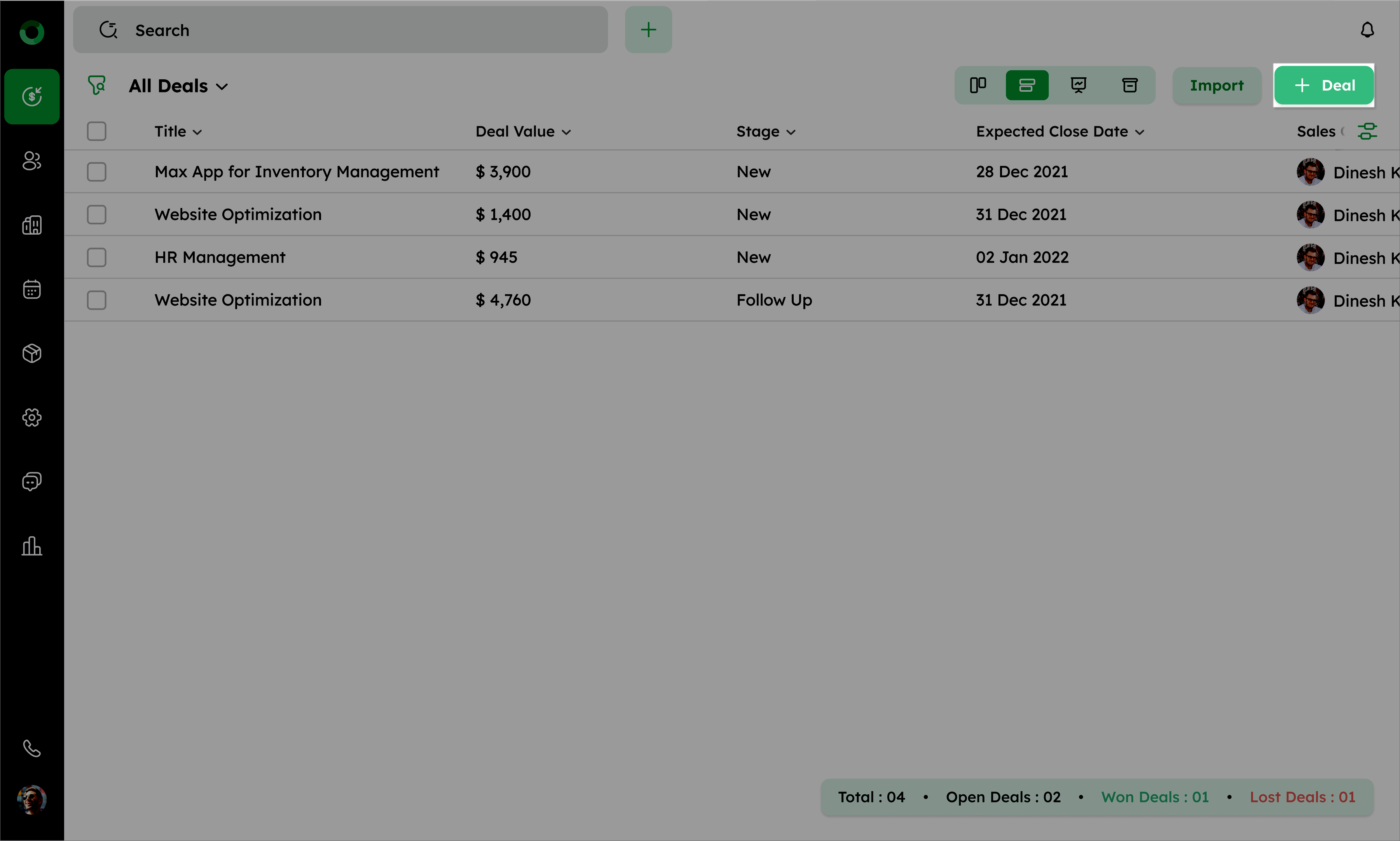Open the Stage column dropdown
This screenshot has width=1400, height=841.
(x=766, y=131)
